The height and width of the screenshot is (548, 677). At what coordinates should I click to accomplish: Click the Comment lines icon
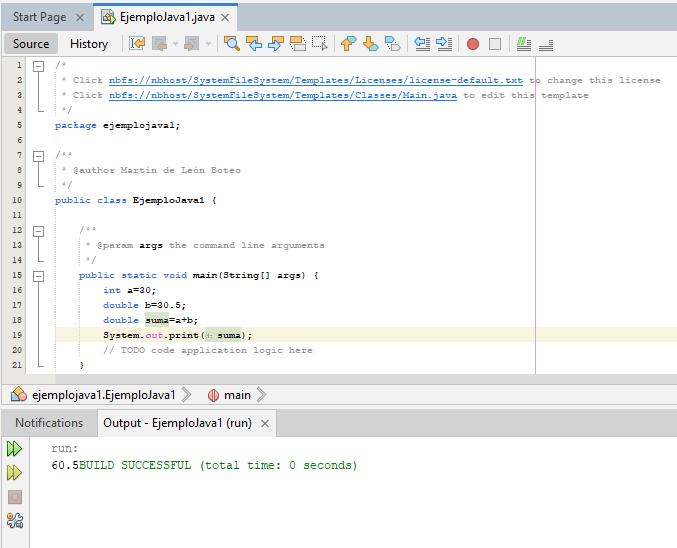pyautogui.click(x=524, y=44)
